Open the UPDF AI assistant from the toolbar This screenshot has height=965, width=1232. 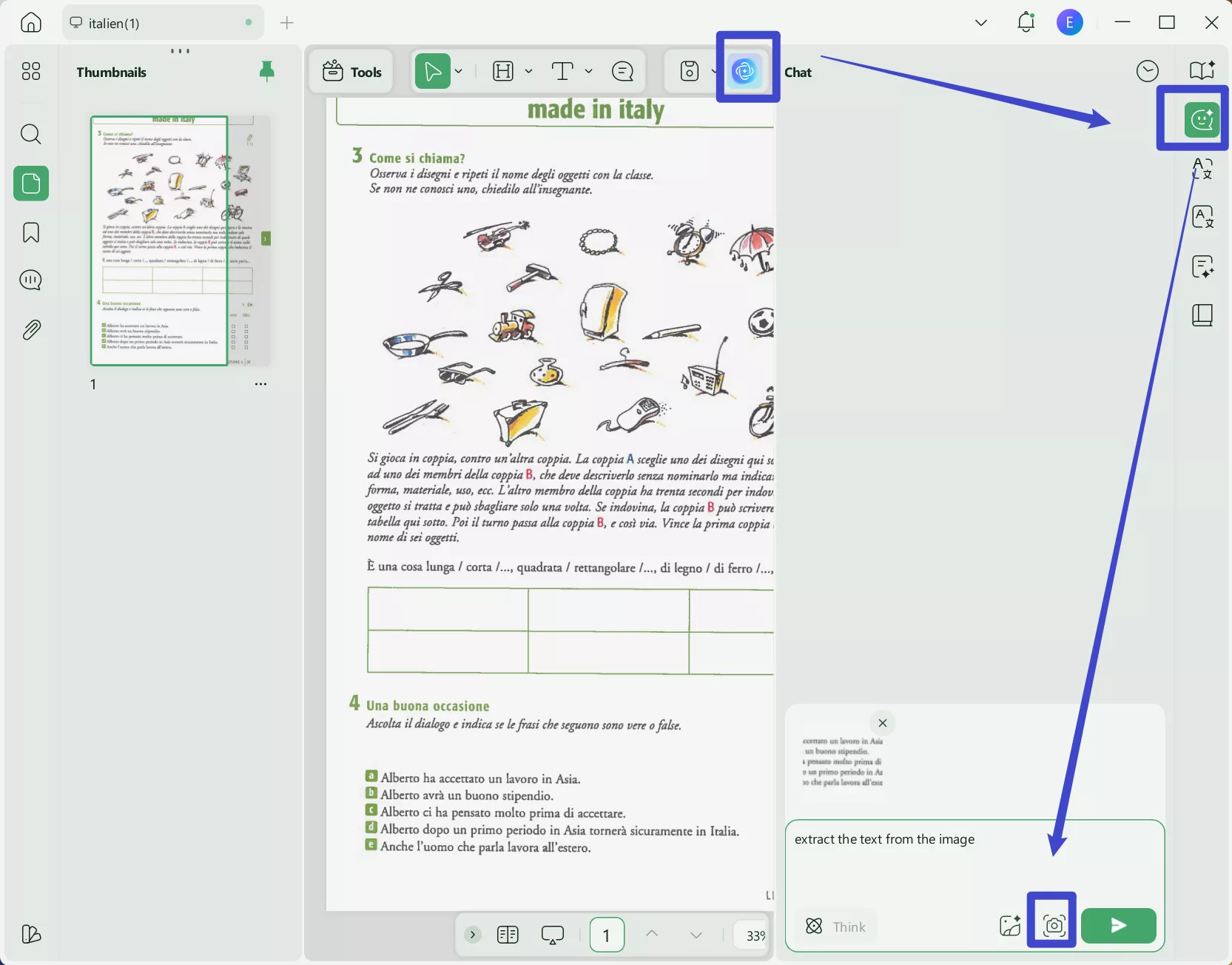coord(745,70)
